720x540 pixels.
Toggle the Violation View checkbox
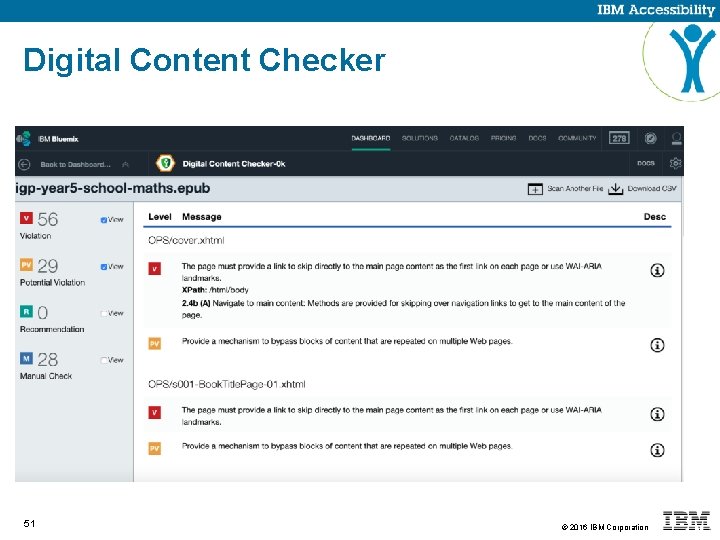pyautogui.click(x=104, y=220)
